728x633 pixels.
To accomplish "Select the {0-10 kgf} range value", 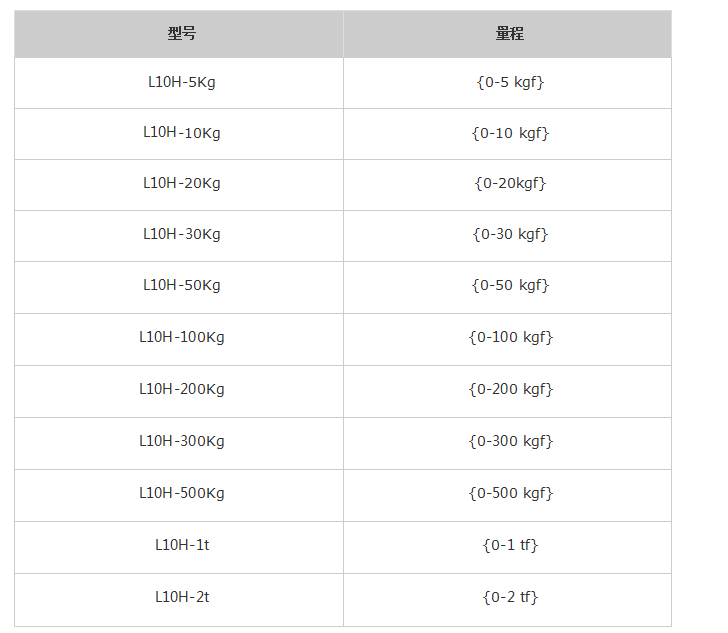I will (x=510, y=132).
